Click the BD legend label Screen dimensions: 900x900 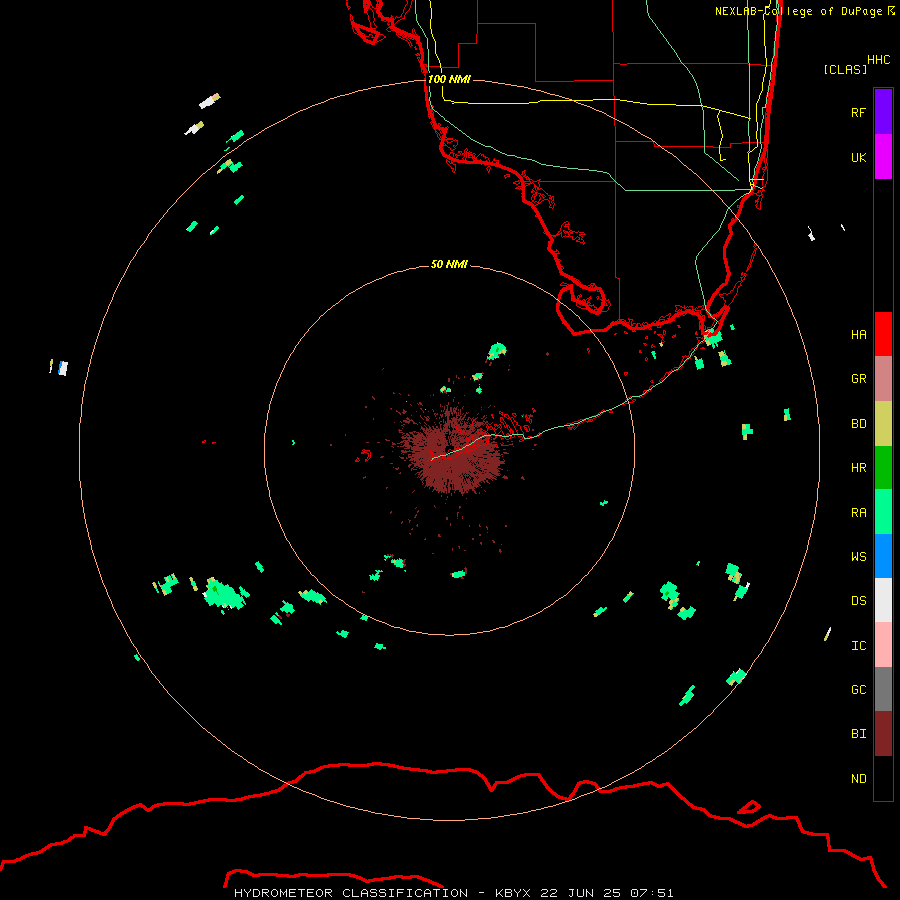(x=858, y=424)
